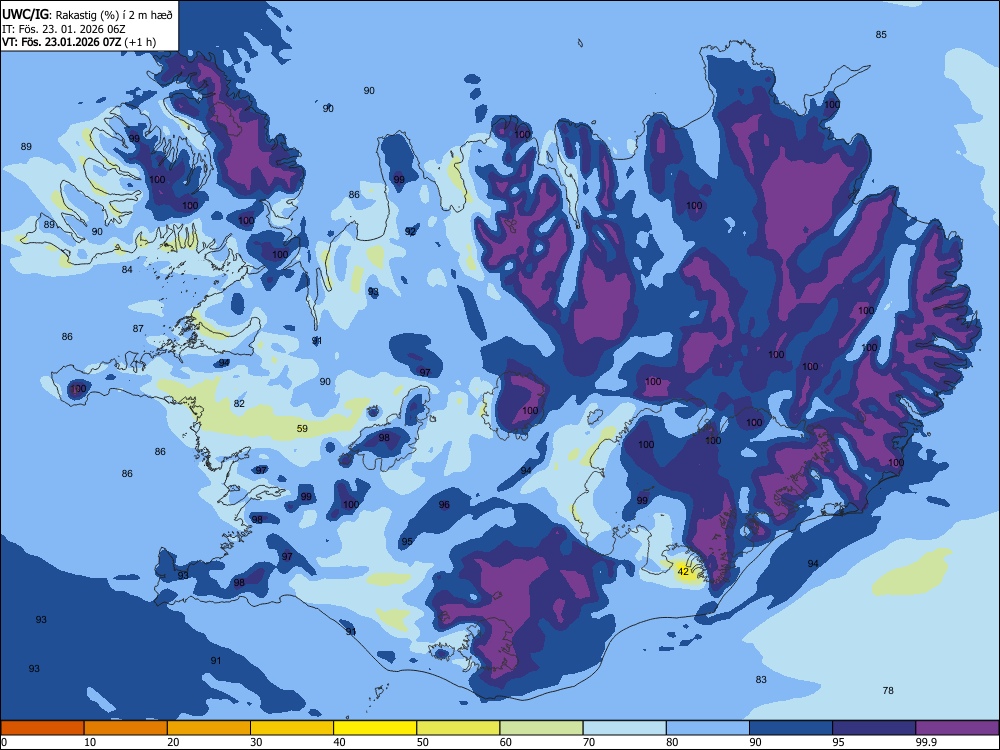Select the pale yellow 50–60 legend swatch

[x=458, y=728]
